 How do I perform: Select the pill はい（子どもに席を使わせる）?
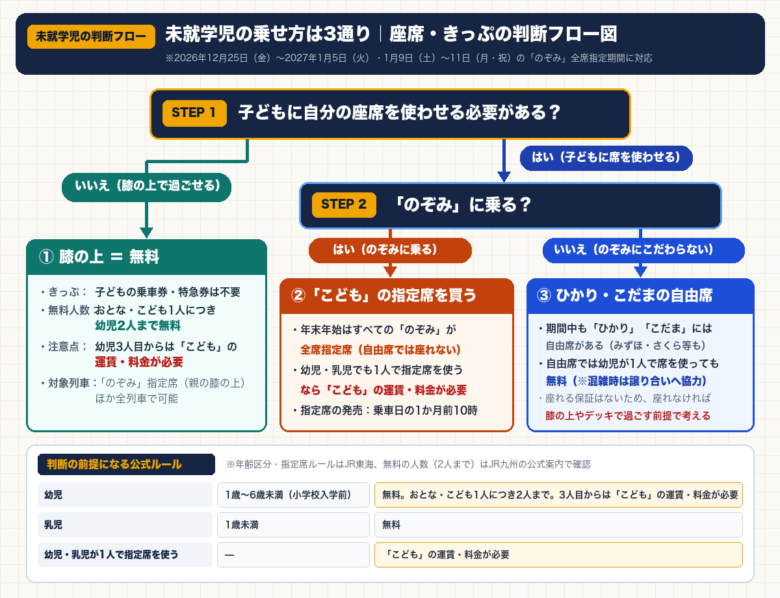pyautogui.click(x=606, y=158)
